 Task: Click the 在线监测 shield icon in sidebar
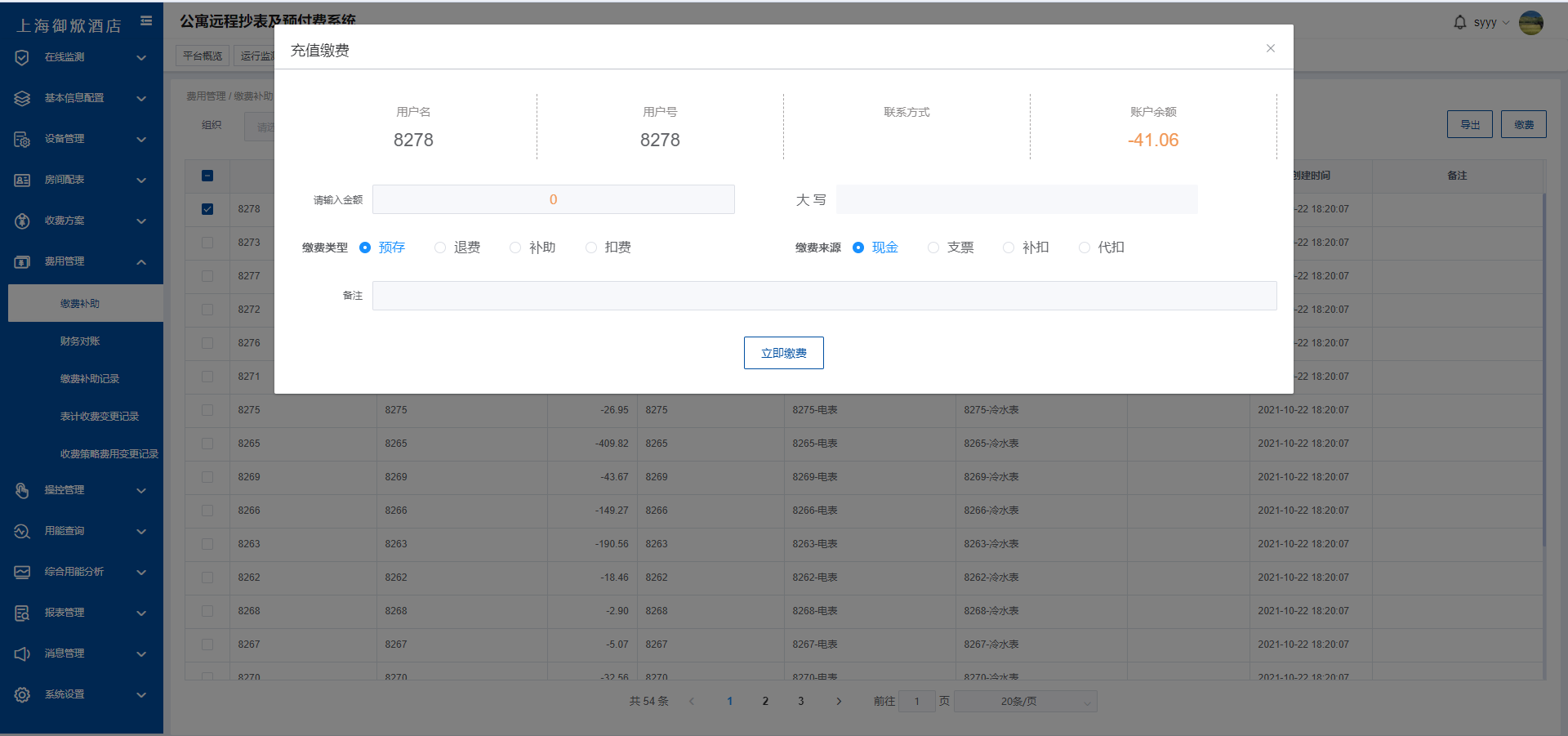pyautogui.click(x=21, y=56)
